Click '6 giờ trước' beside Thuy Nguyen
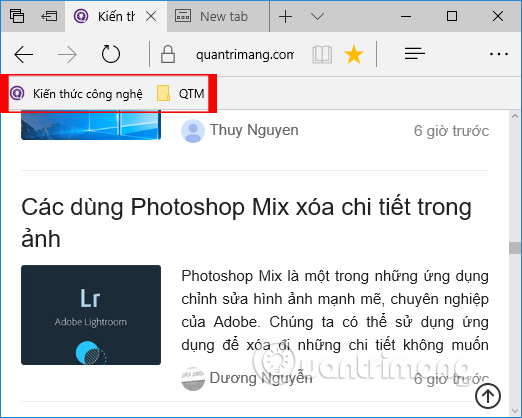The image size is (522, 418). [x=451, y=131]
